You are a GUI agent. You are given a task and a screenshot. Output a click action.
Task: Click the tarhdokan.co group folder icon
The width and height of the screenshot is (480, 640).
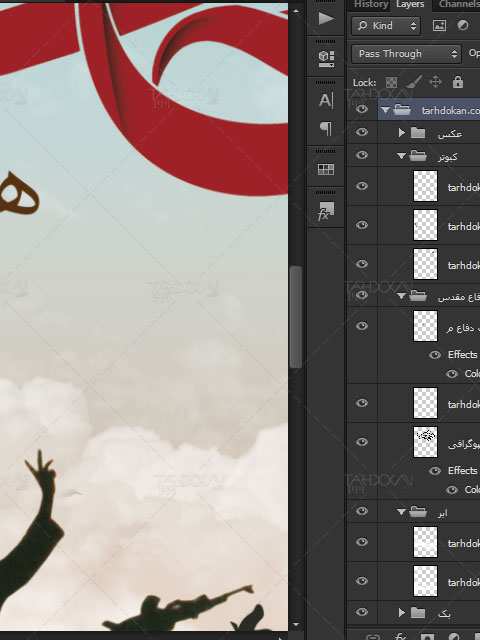402,109
